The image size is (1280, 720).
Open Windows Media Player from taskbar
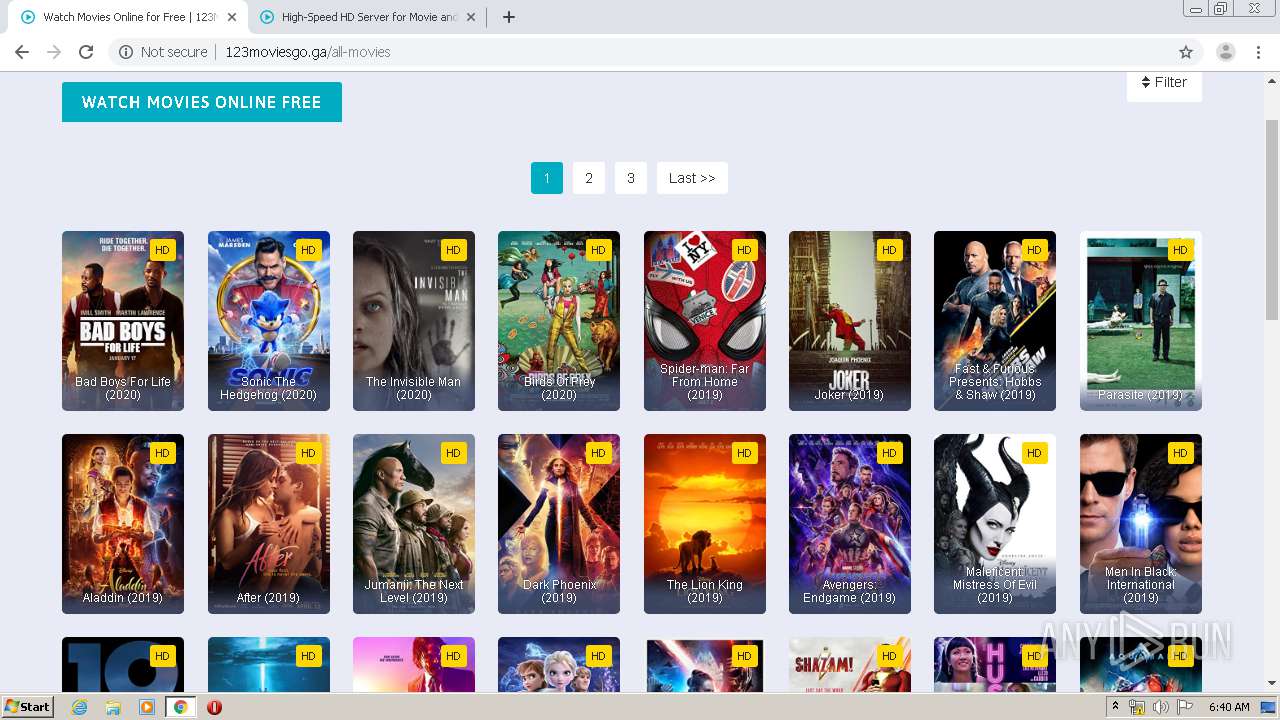coord(147,707)
